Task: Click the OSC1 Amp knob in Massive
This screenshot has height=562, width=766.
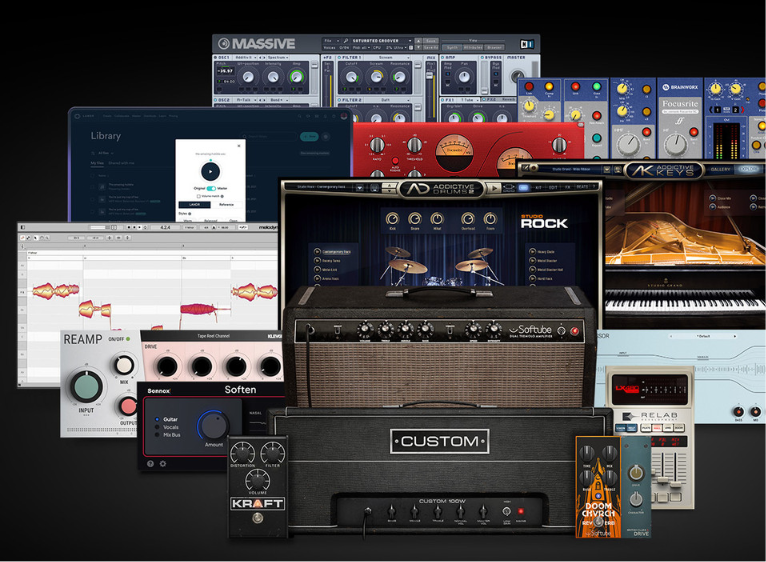Action: [296, 77]
